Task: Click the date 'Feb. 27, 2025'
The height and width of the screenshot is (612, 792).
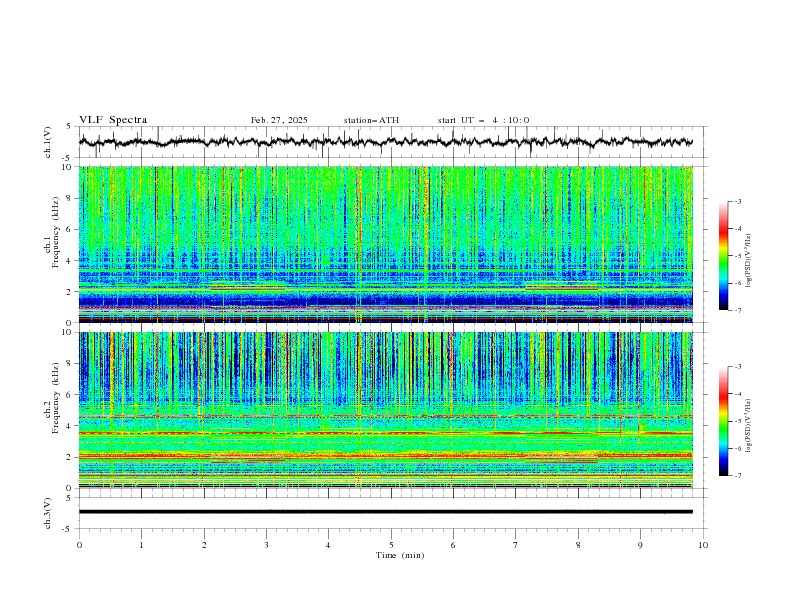Action: pos(279,120)
